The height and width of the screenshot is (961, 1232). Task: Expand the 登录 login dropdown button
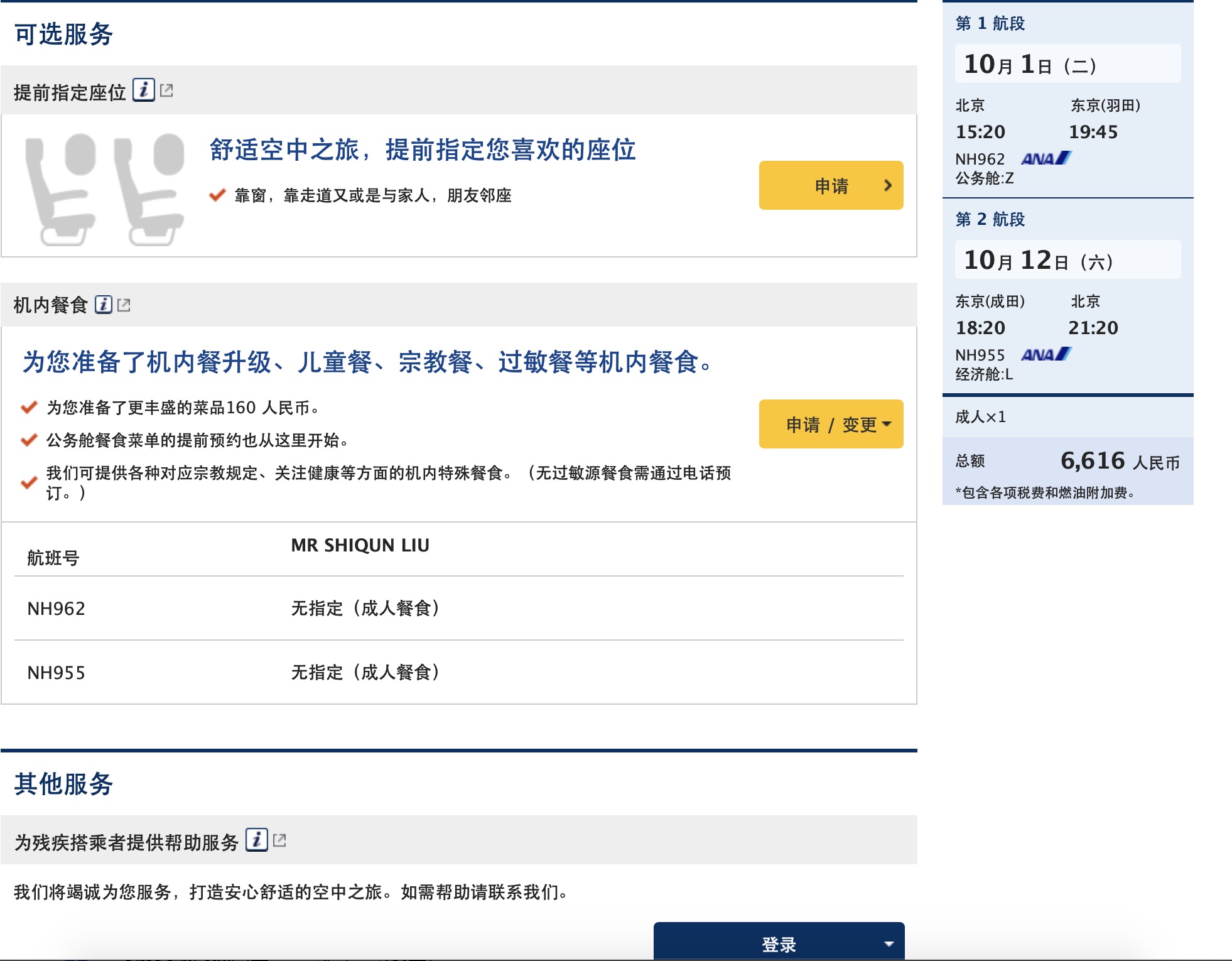(x=779, y=941)
